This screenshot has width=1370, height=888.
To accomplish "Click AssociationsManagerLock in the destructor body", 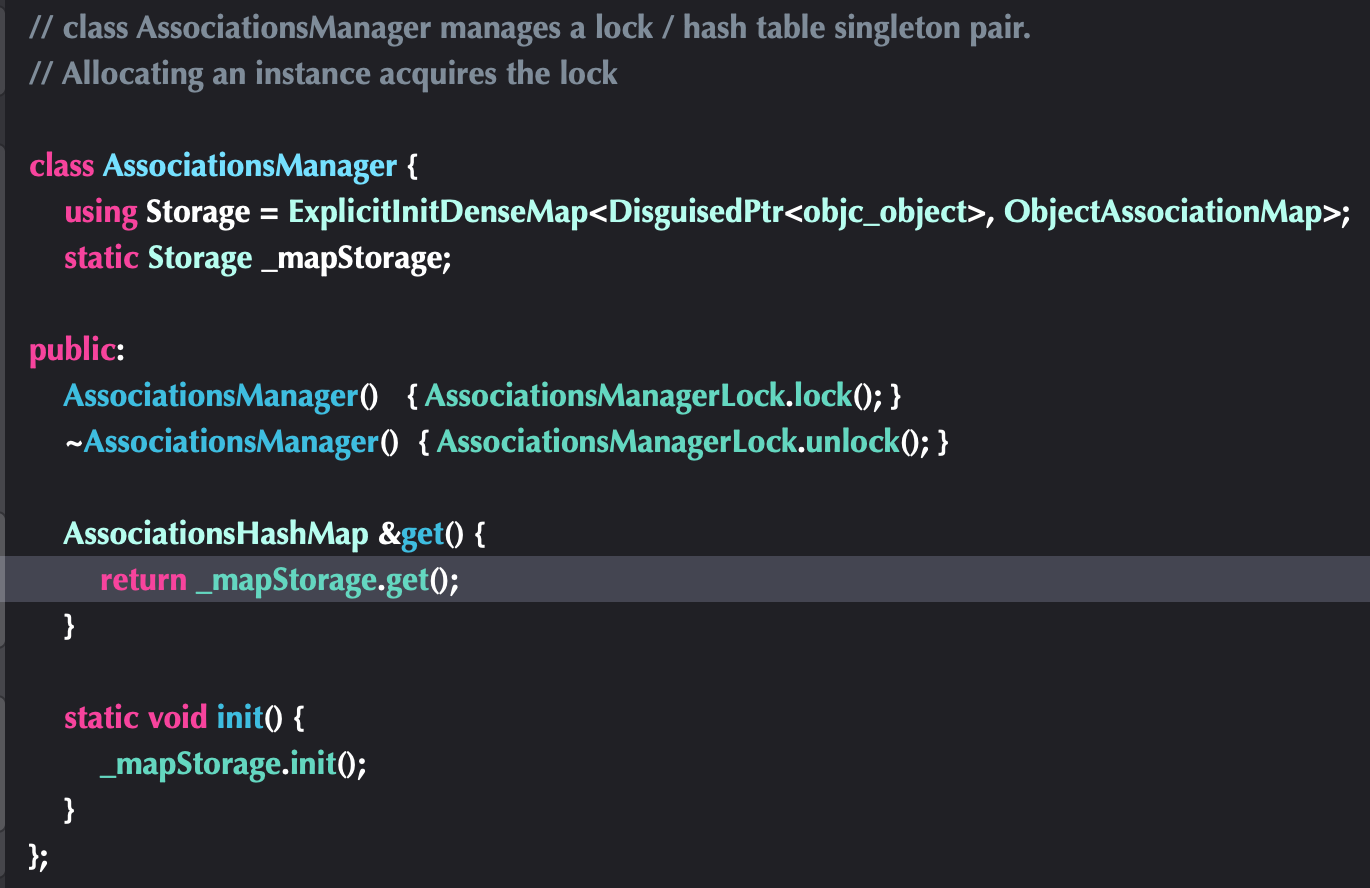I will tap(617, 441).
